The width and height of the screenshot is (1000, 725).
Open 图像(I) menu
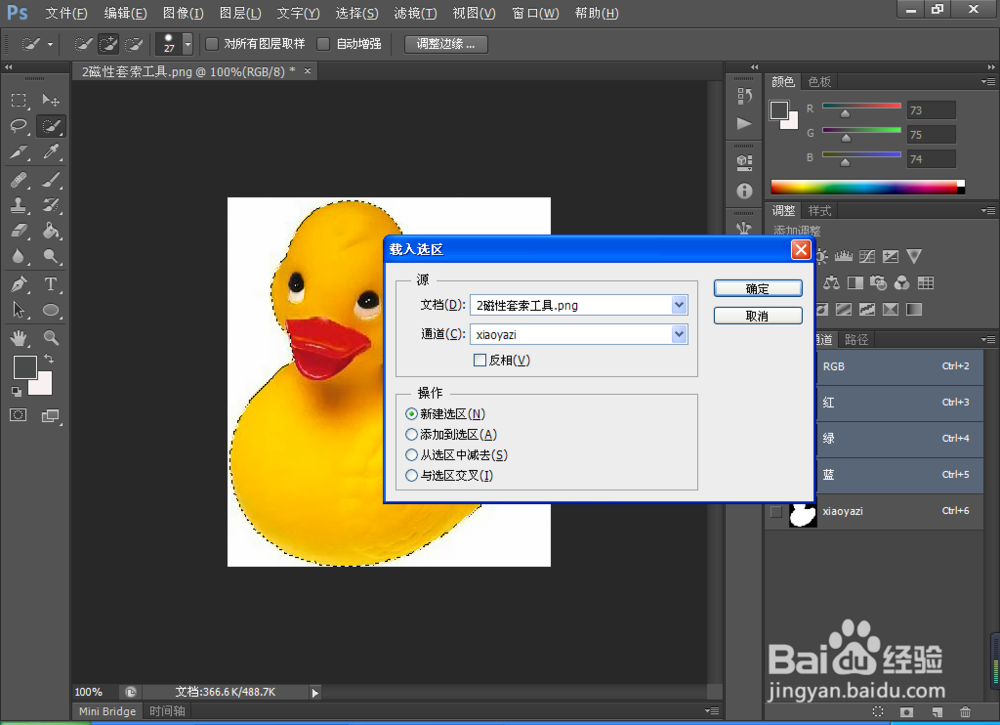coord(183,13)
